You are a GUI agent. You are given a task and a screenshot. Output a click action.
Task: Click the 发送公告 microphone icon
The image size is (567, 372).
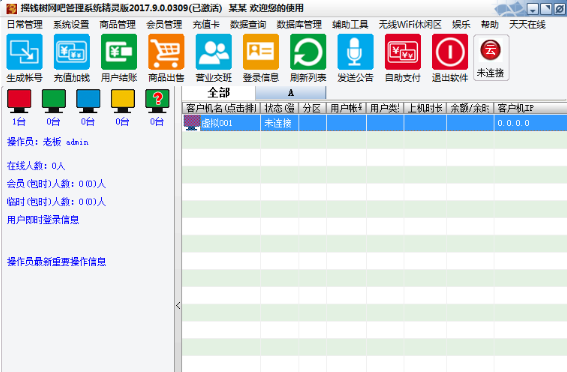point(355,52)
